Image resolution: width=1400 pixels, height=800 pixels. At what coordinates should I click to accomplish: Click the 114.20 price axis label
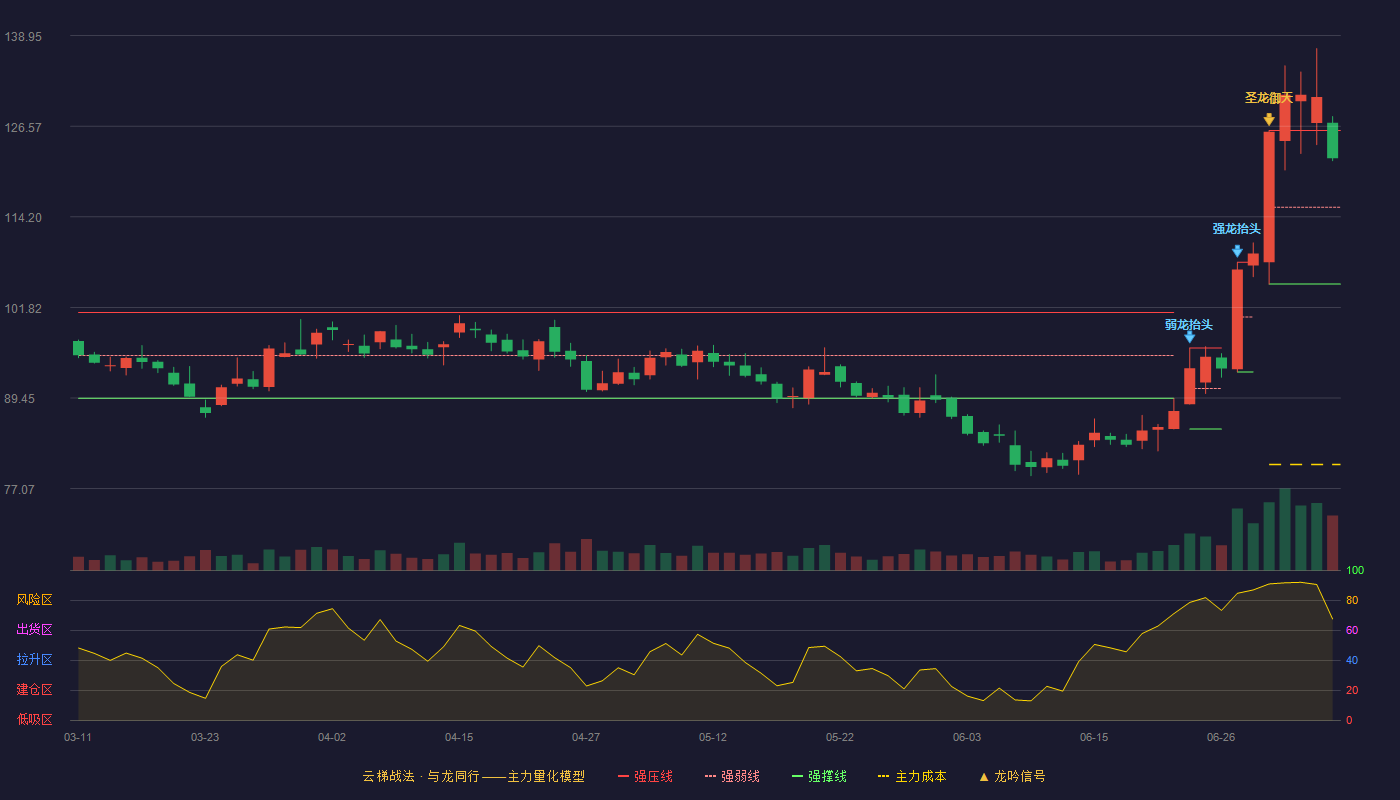tap(22, 218)
